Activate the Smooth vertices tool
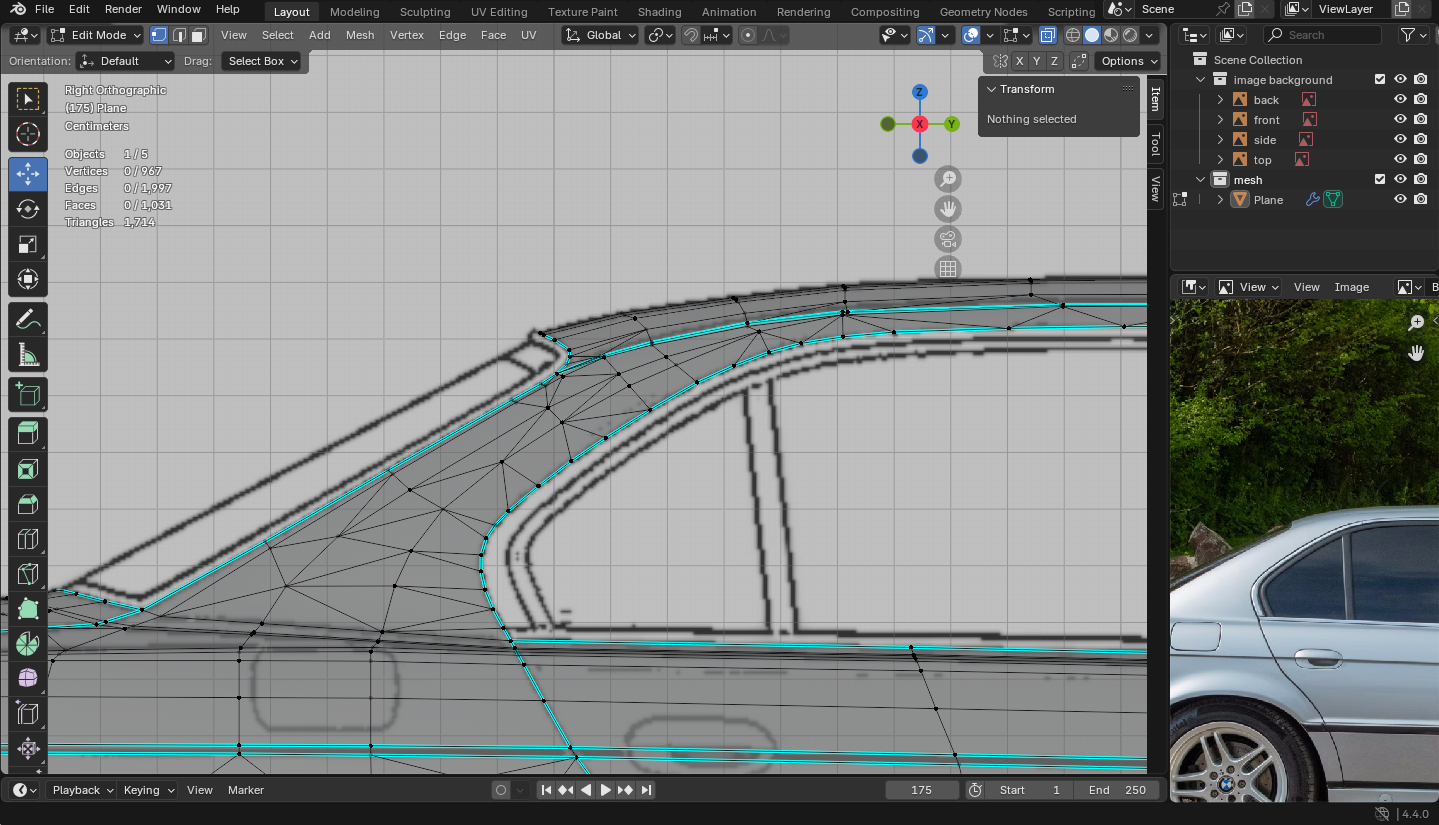Image resolution: width=1439 pixels, height=825 pixels. 28,679
